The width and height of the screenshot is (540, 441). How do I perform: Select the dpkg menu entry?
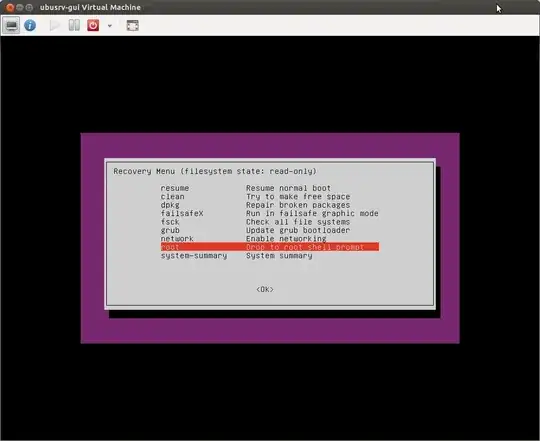(x=170, y=205)
